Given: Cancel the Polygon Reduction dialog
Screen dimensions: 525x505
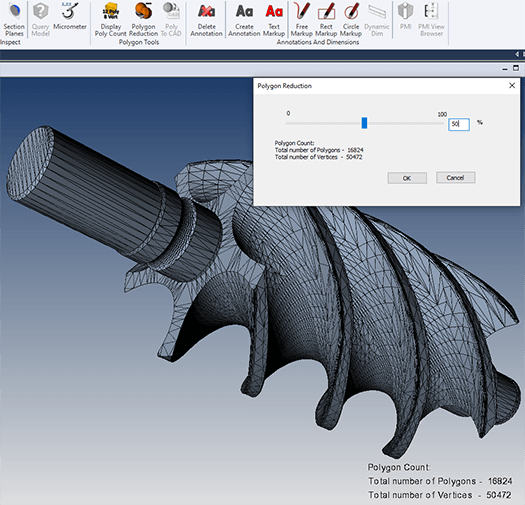Looking at the screenshot, I should click(x=456, y=178).
